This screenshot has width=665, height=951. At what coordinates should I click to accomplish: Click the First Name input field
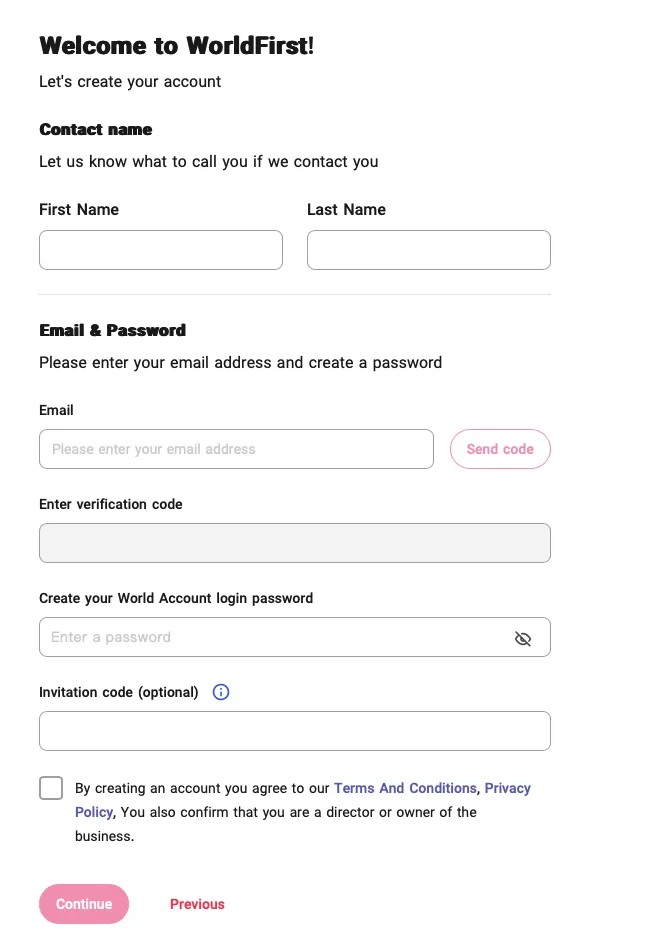pyautogui.click(x=161, y=250)
